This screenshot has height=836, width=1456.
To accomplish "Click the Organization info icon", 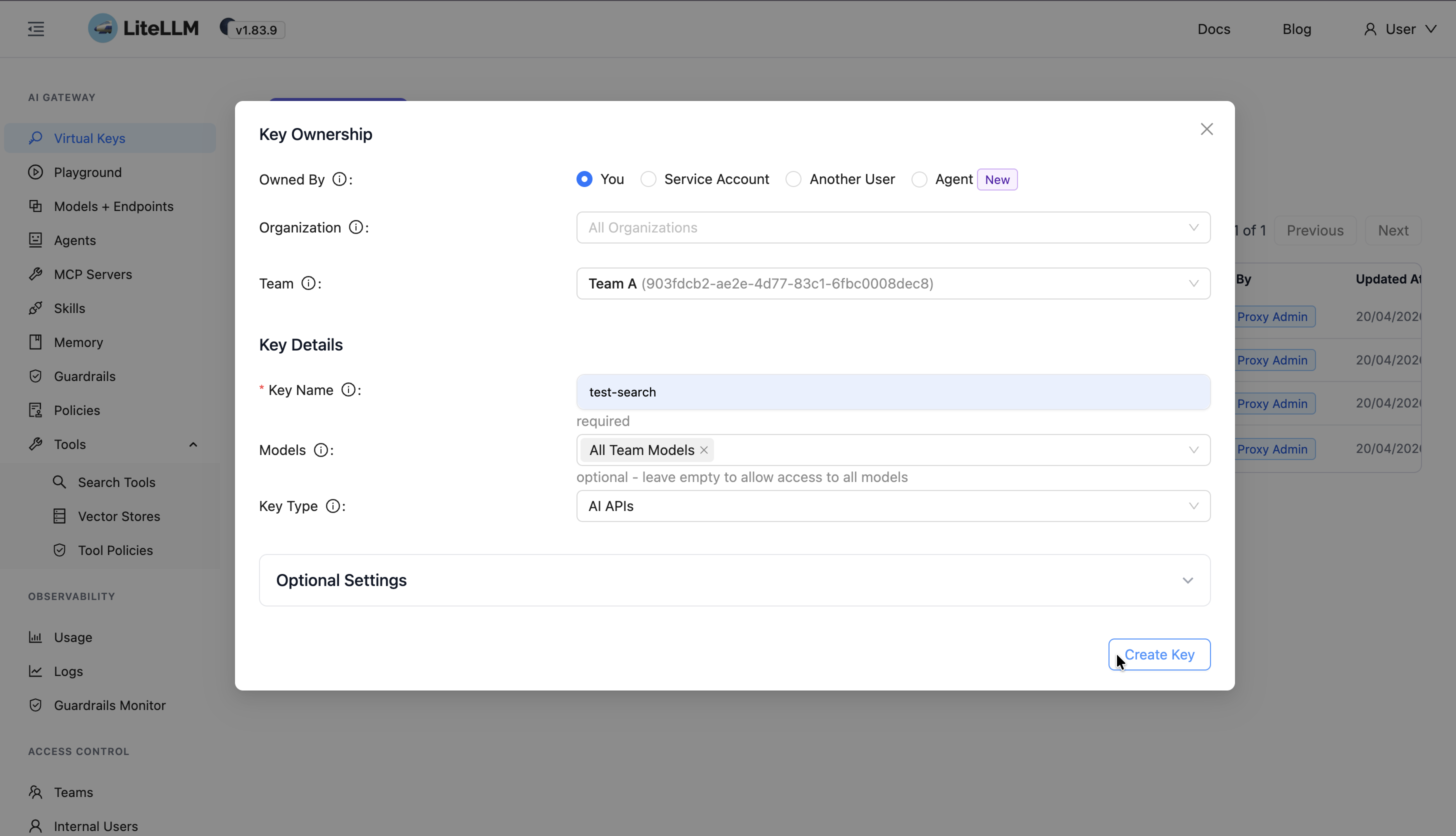I will tap(356, 228).
